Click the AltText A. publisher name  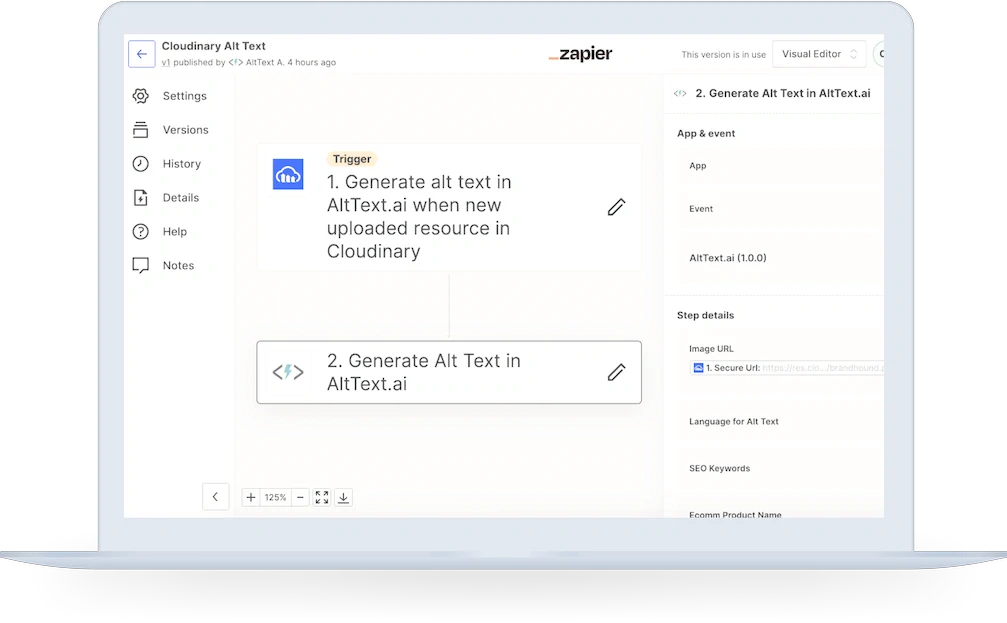tap(265, 62)
